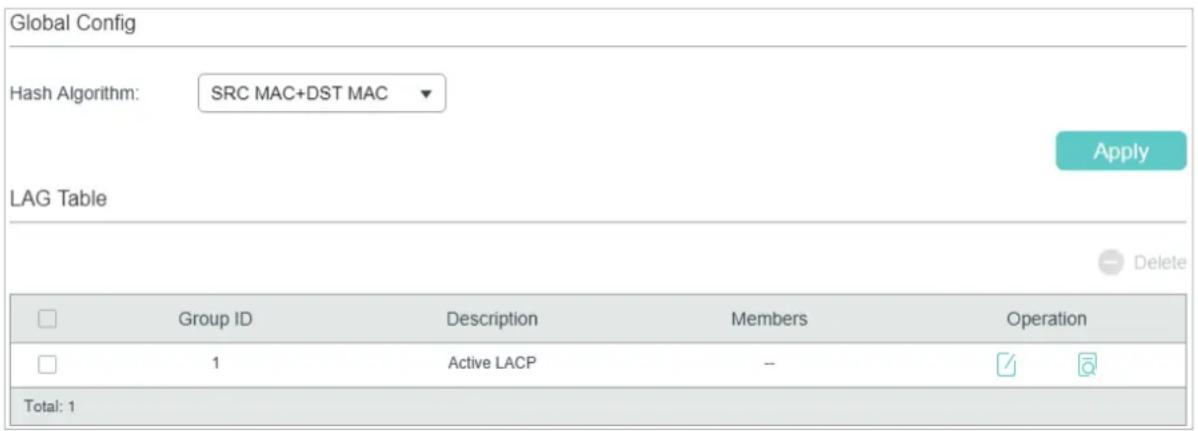Click the edit icon for Group 1
This screenshot has width=1198, height=431.
1006,365
